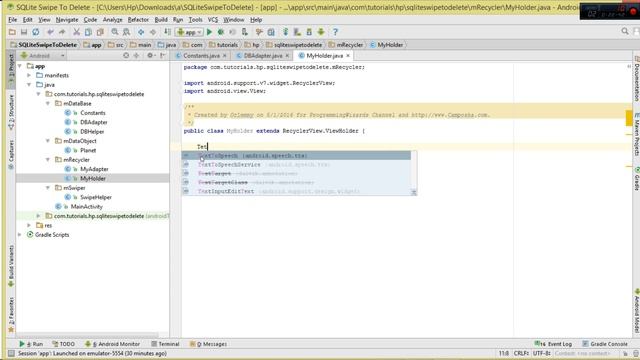This screenshot has height=360, width=640.
Task: Click the navigate Back arrow icon
Action: (x=141, y=32)
